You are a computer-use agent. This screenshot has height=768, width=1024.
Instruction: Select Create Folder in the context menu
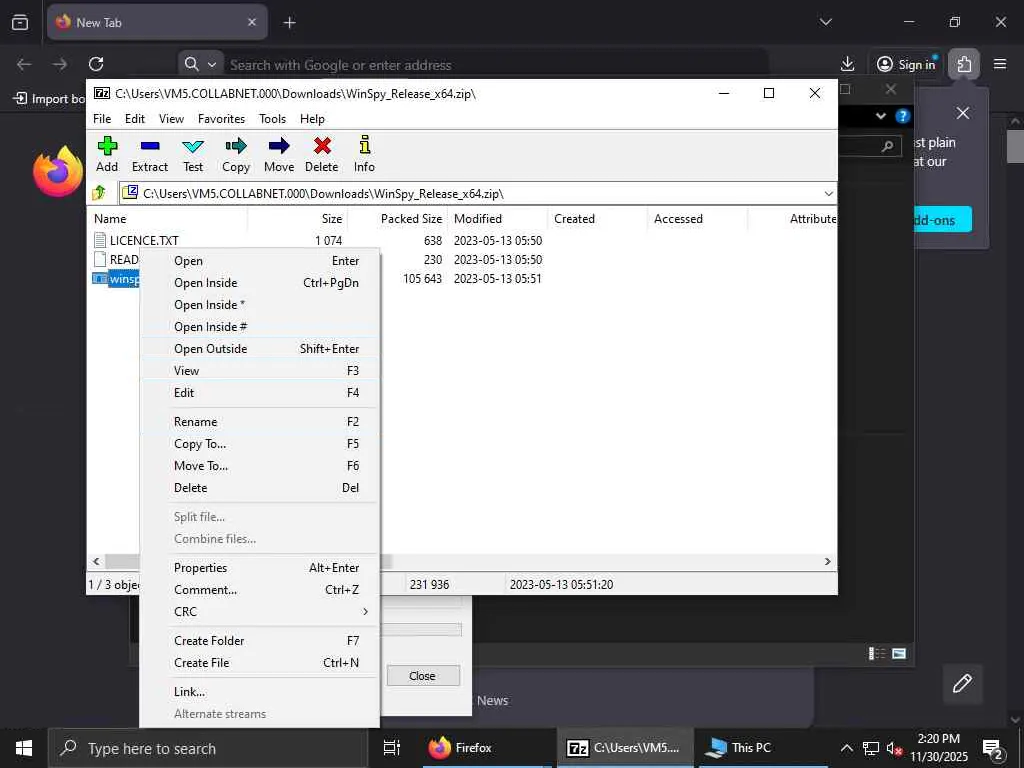(259, 641)
